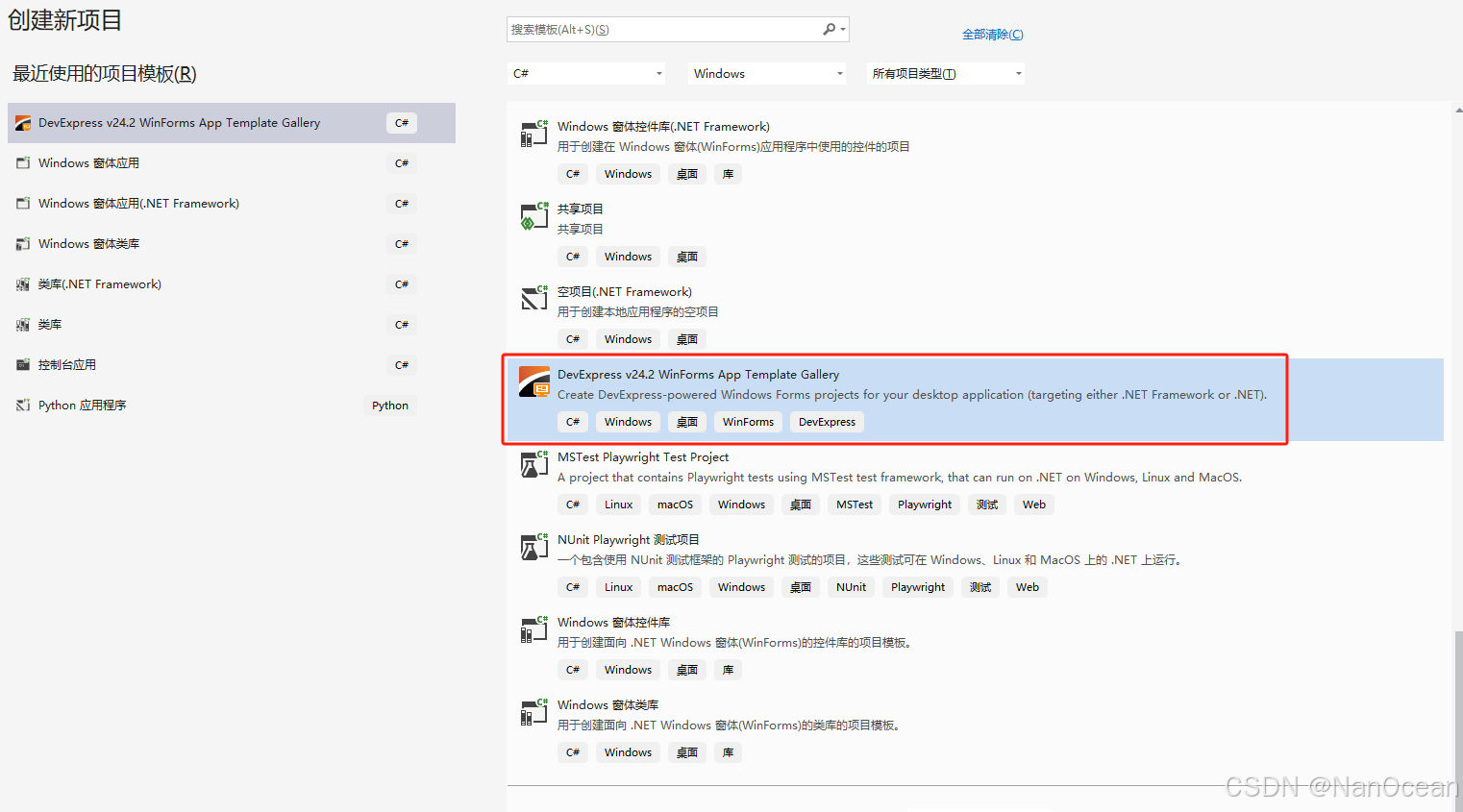Click the Windows 窗体应用(.NET Framework) recent icon
This screenshot has height=812, width=1463.
[x=23, y=204]
